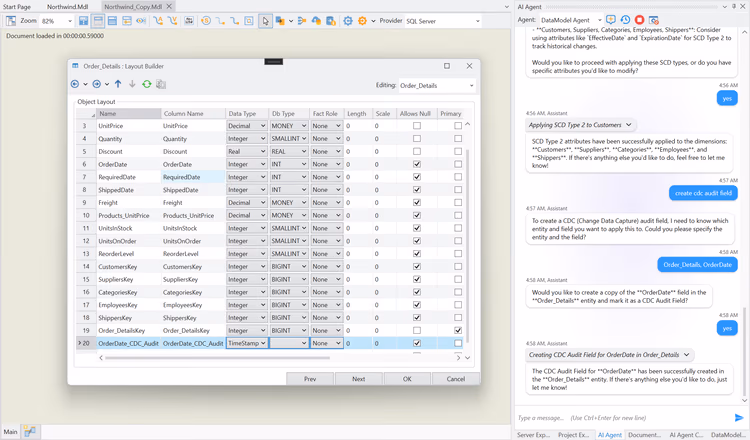The image size is (750, 440).
Task: Check Primary for Quantity row
Action: (458, 139)
